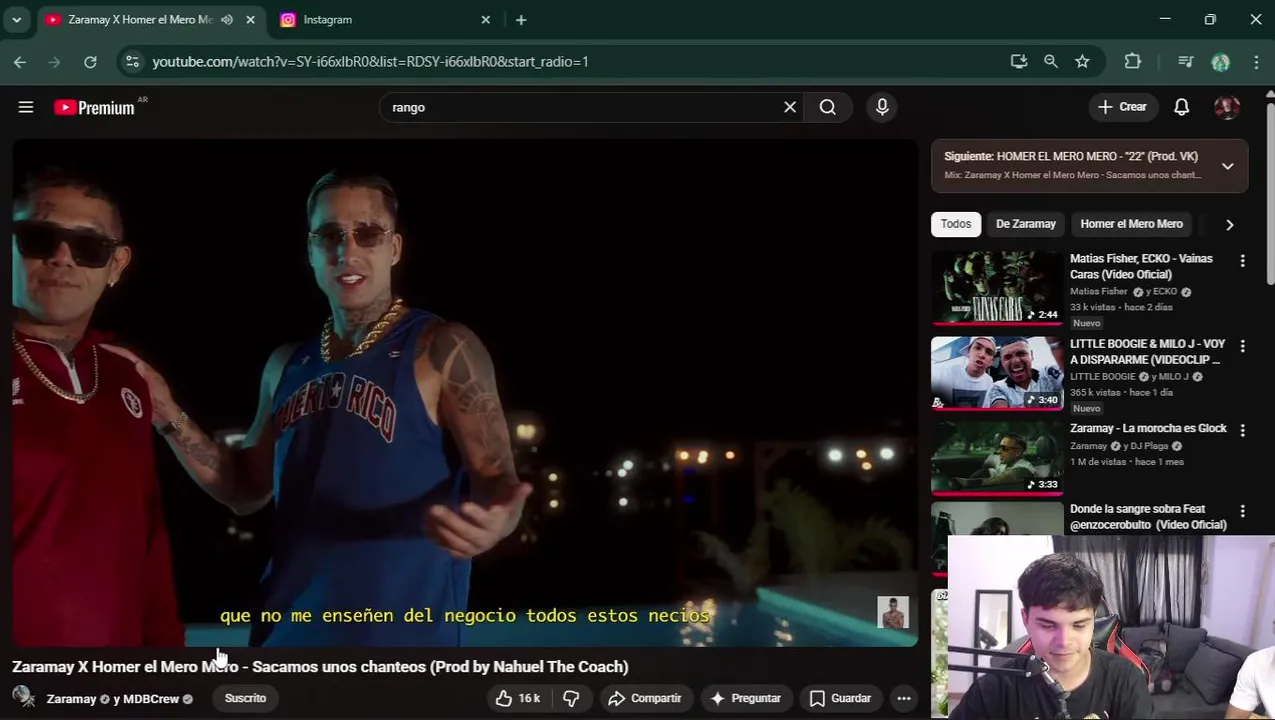Open install/cast icon in address bar
This screenshot has width=1275, height=720.
point(1019,62)
